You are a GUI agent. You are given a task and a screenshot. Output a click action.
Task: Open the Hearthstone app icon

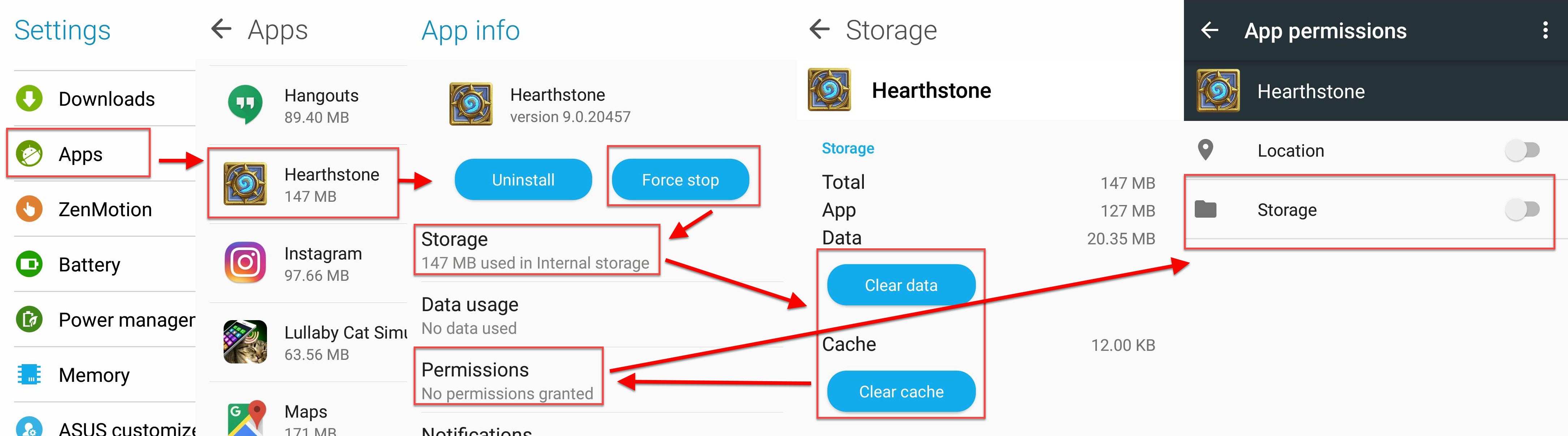click(x=246, y=183)
